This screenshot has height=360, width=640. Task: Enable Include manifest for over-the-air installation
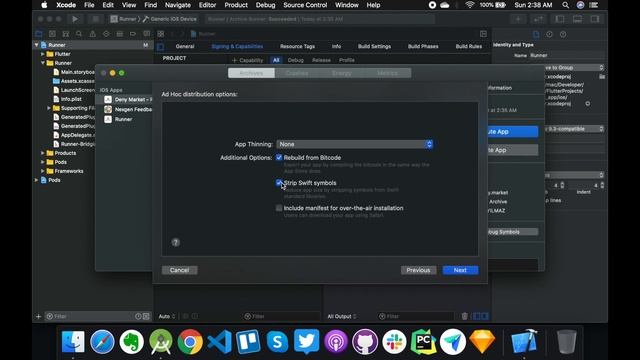click(279, 208)
